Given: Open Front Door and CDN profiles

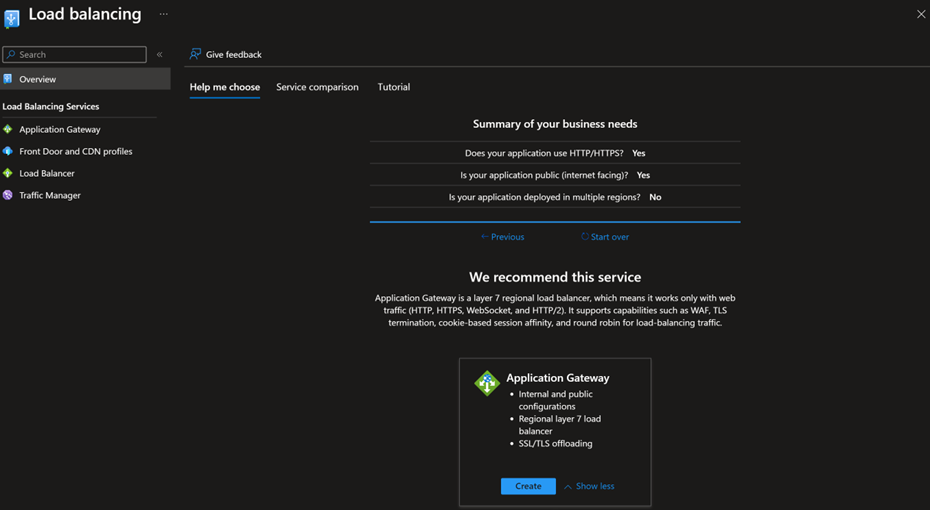Looking at the screenshot, I should click(75, 151).
